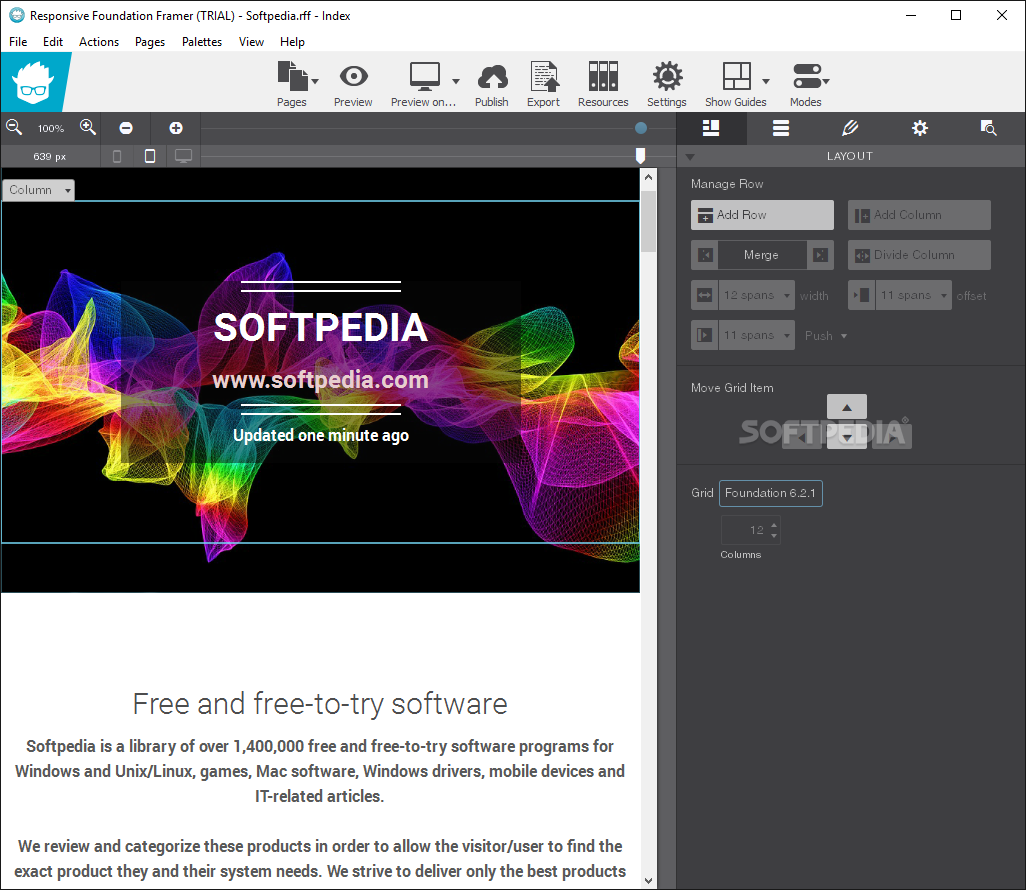Click the canvas scrollbar down arrow
1026x890 pixels.
pyautogui.click(x=648, y=881)
